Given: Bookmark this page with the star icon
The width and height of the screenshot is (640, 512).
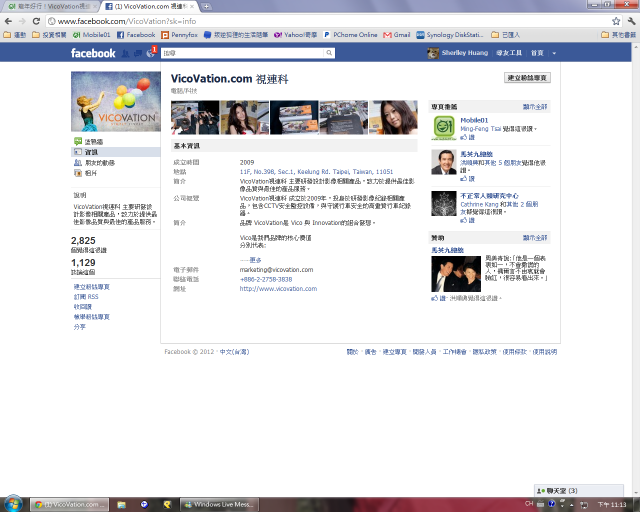Looking at the screenshot, I should [x=616, y=21].
